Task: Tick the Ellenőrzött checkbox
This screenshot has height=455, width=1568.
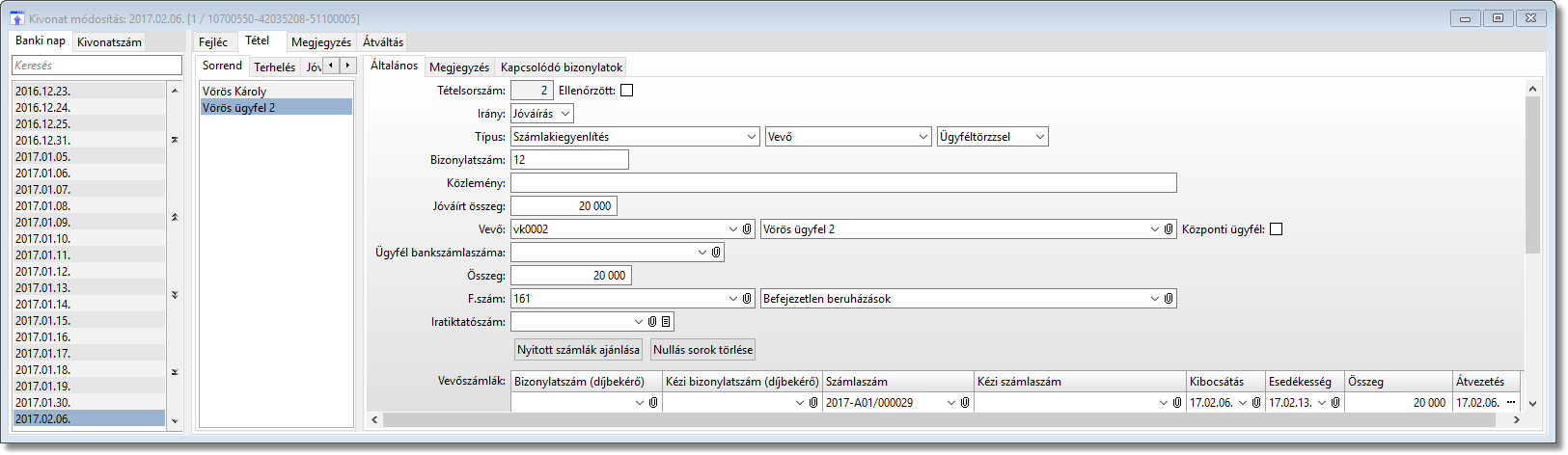Action: (627, 91)
